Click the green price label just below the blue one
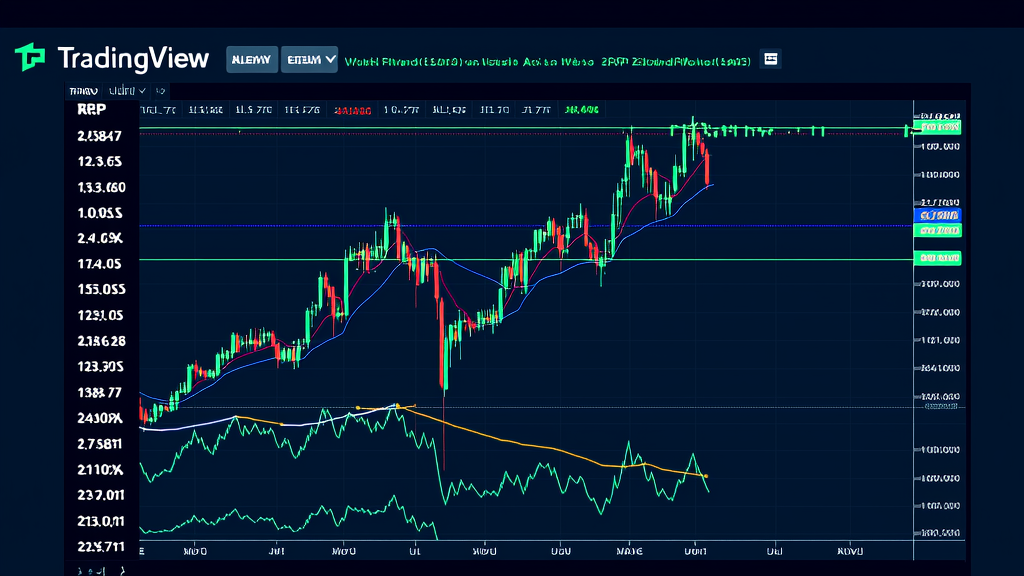 (x=938, y=230)
